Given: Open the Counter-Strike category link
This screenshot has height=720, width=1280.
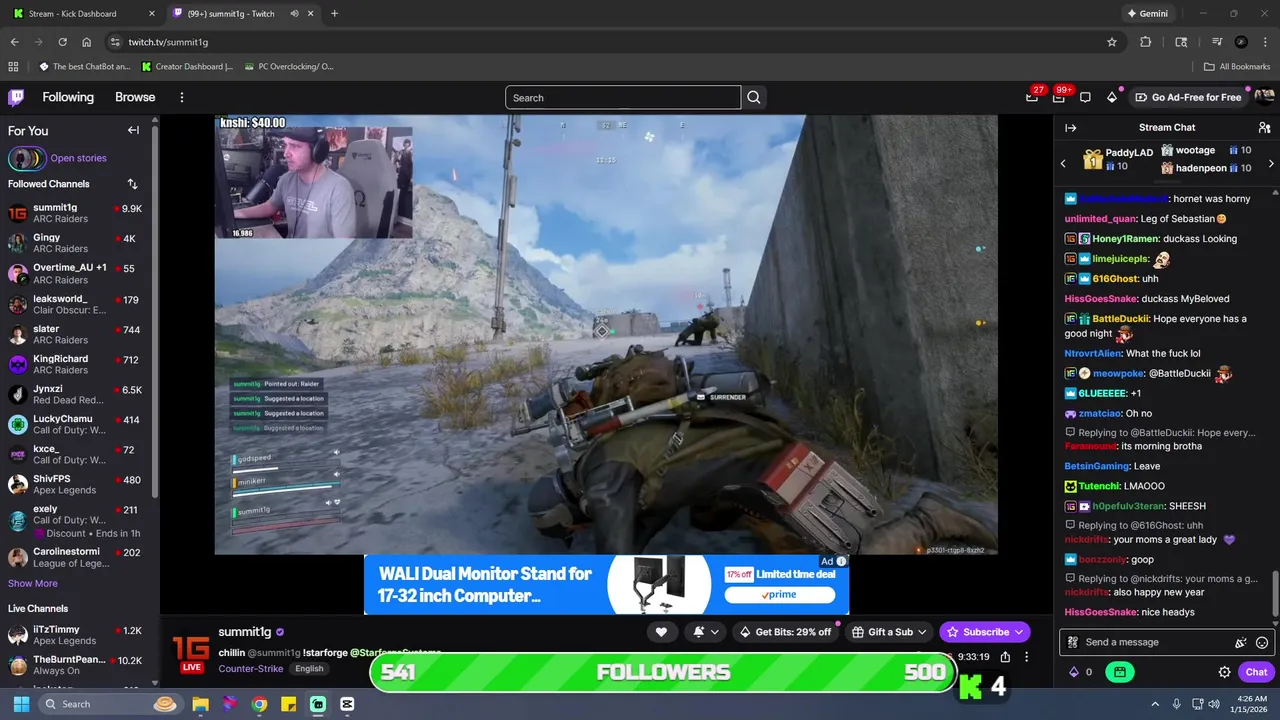Looking at the screenshot, I should (251, 669).
